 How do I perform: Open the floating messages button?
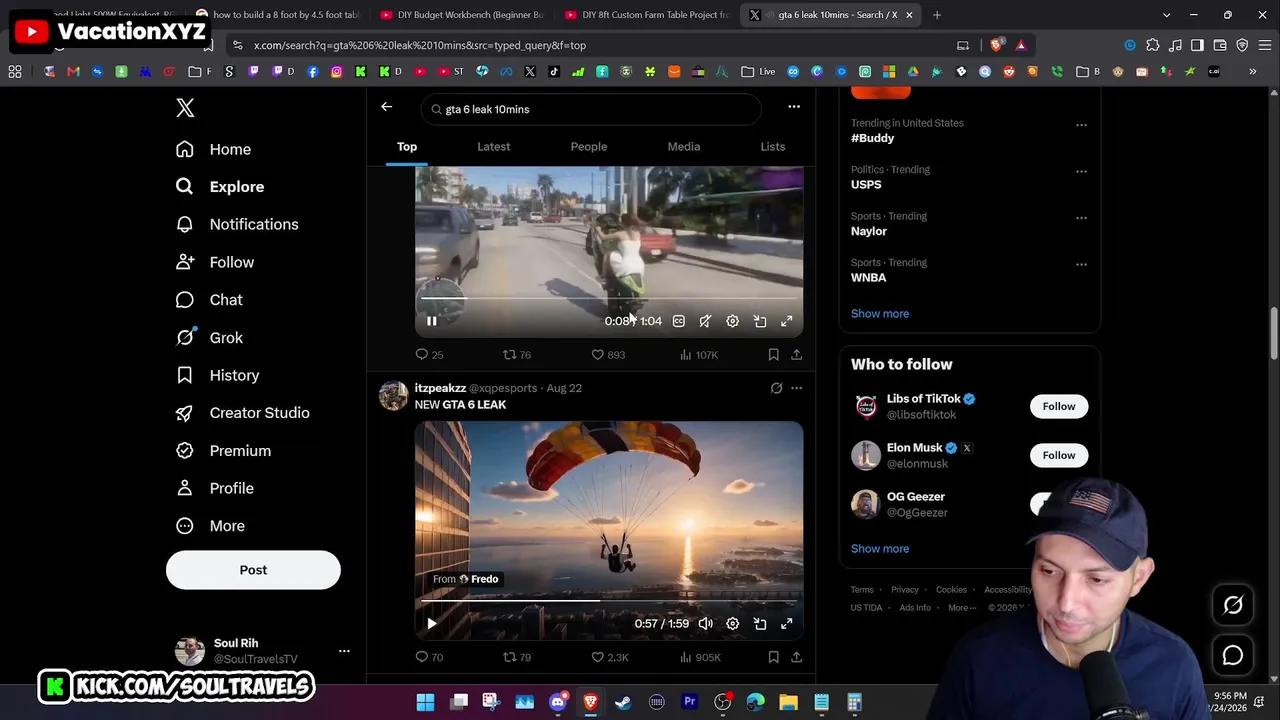pyautogui.click(x=1233, y=656)
